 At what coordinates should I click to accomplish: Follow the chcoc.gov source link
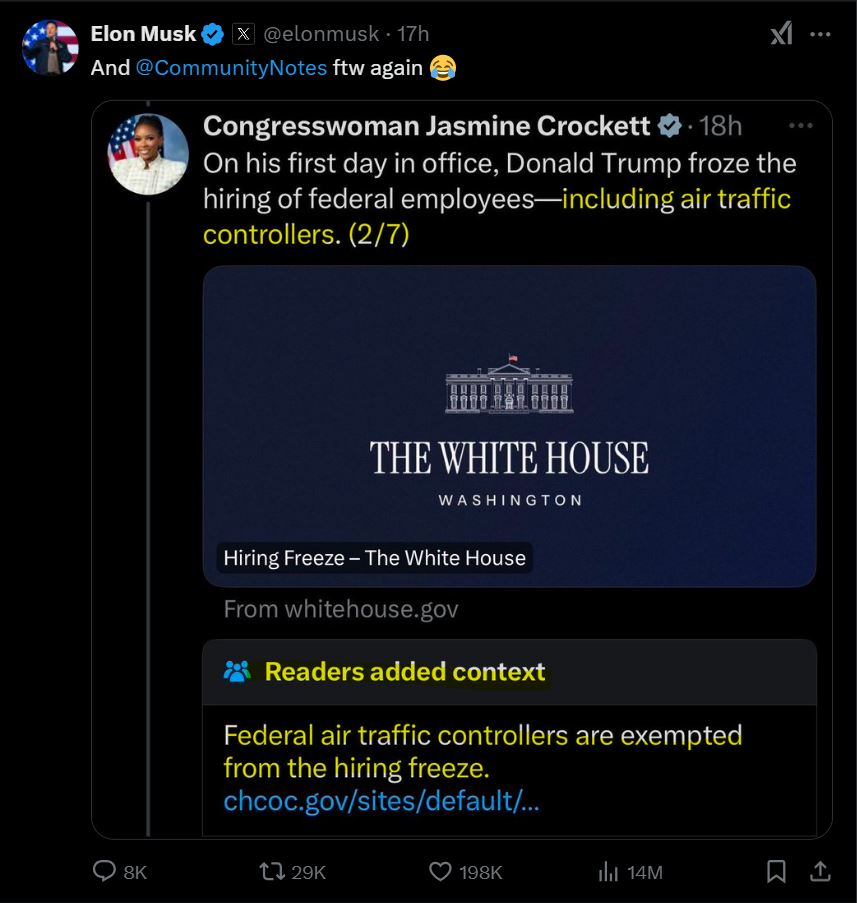pyautogui.click(x=381, y=801)
